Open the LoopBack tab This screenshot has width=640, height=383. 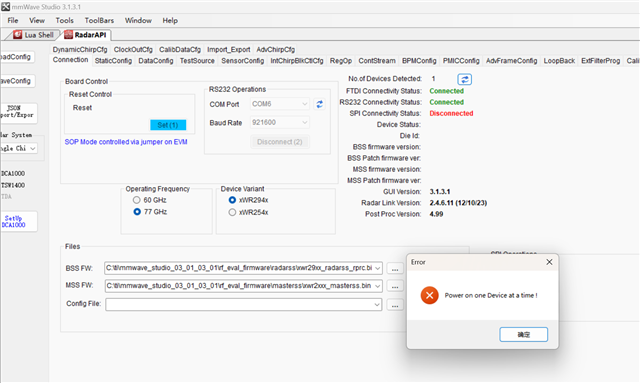coord(559,61)
